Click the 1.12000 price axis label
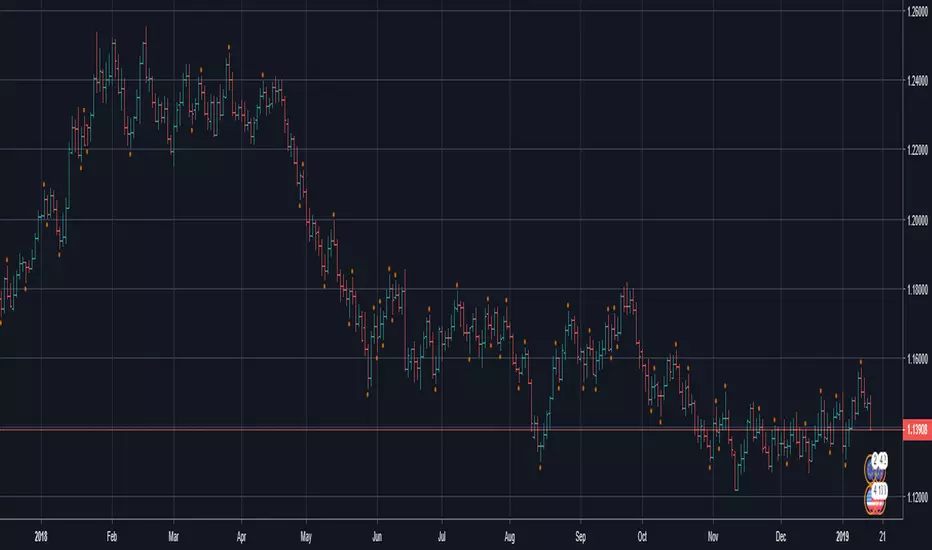 click(917, 497)
